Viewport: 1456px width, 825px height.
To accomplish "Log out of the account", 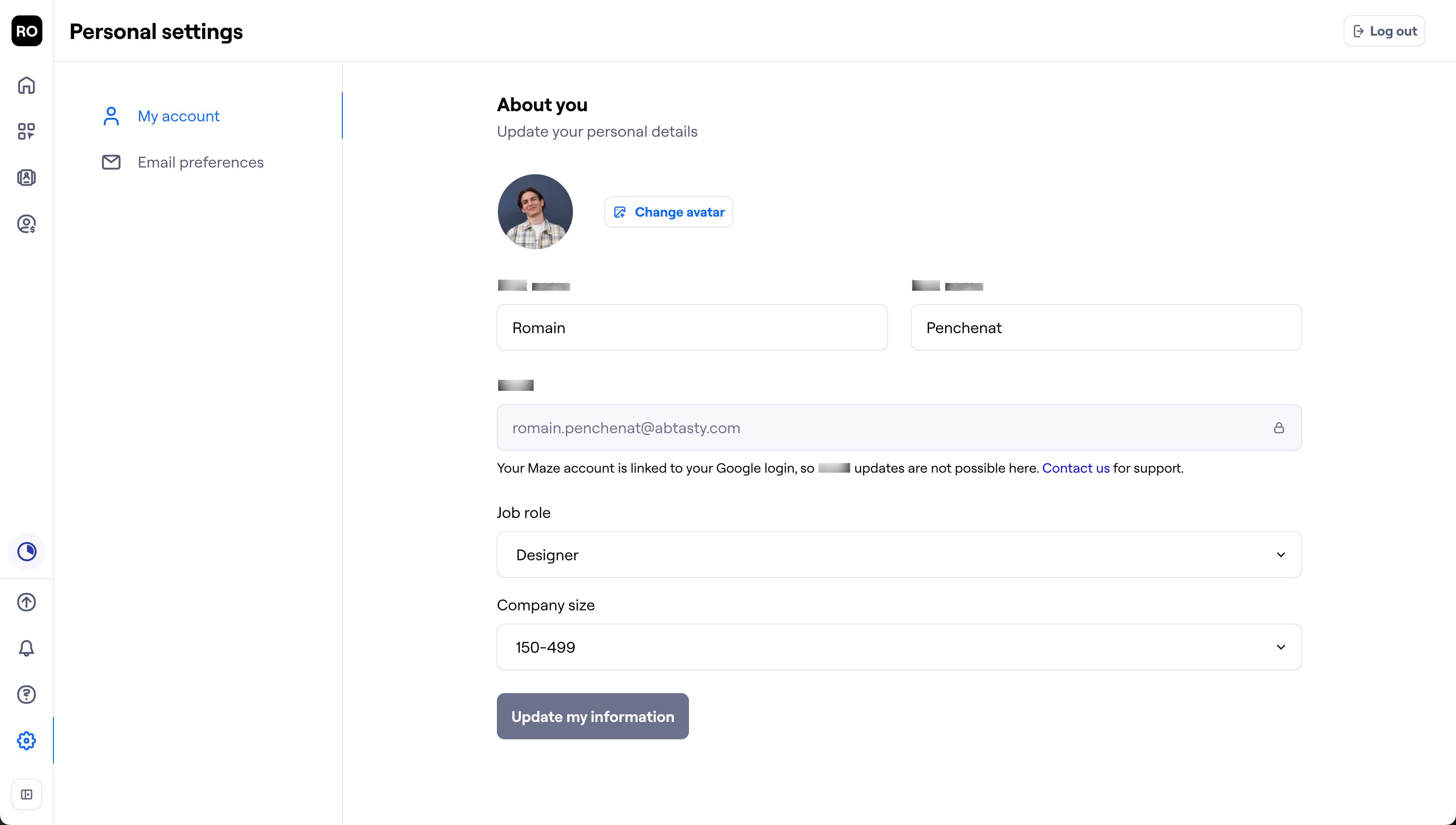I will pyautogui.click(x=1384, y=31).
